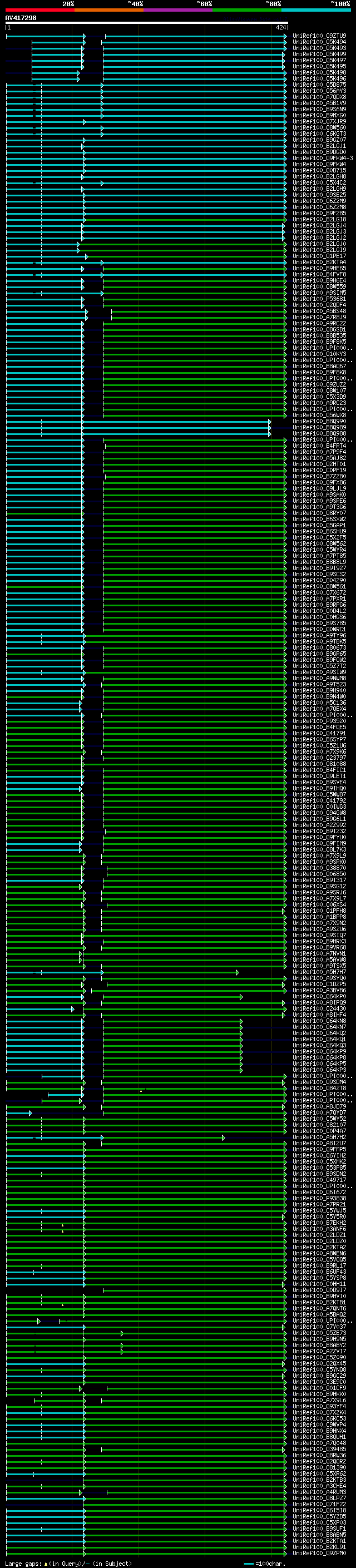Select label UniRef100_O23797
The height and width of the screenshot is (1568, 356).
pos(319,758)
